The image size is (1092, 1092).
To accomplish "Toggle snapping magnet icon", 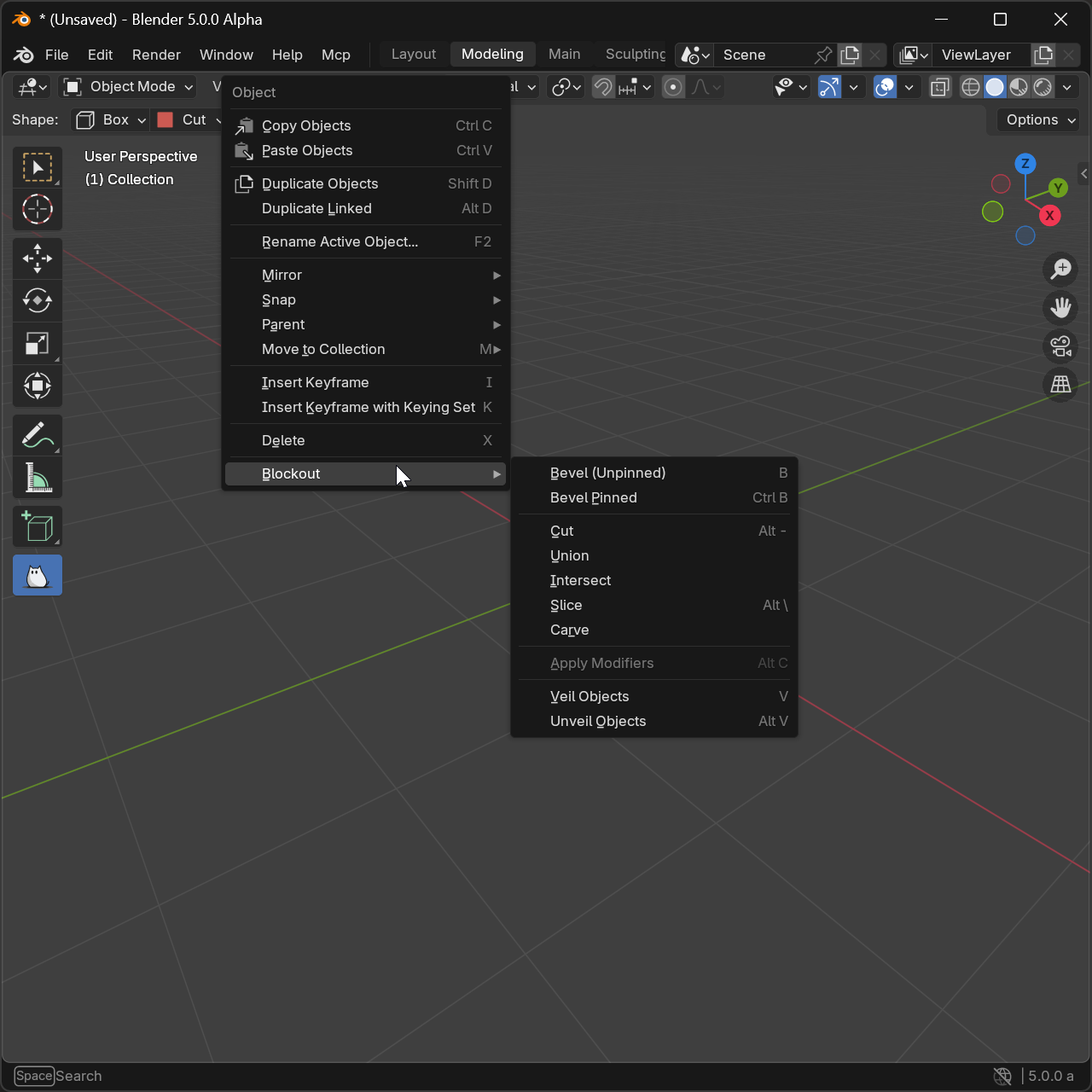I will [603, 87].
